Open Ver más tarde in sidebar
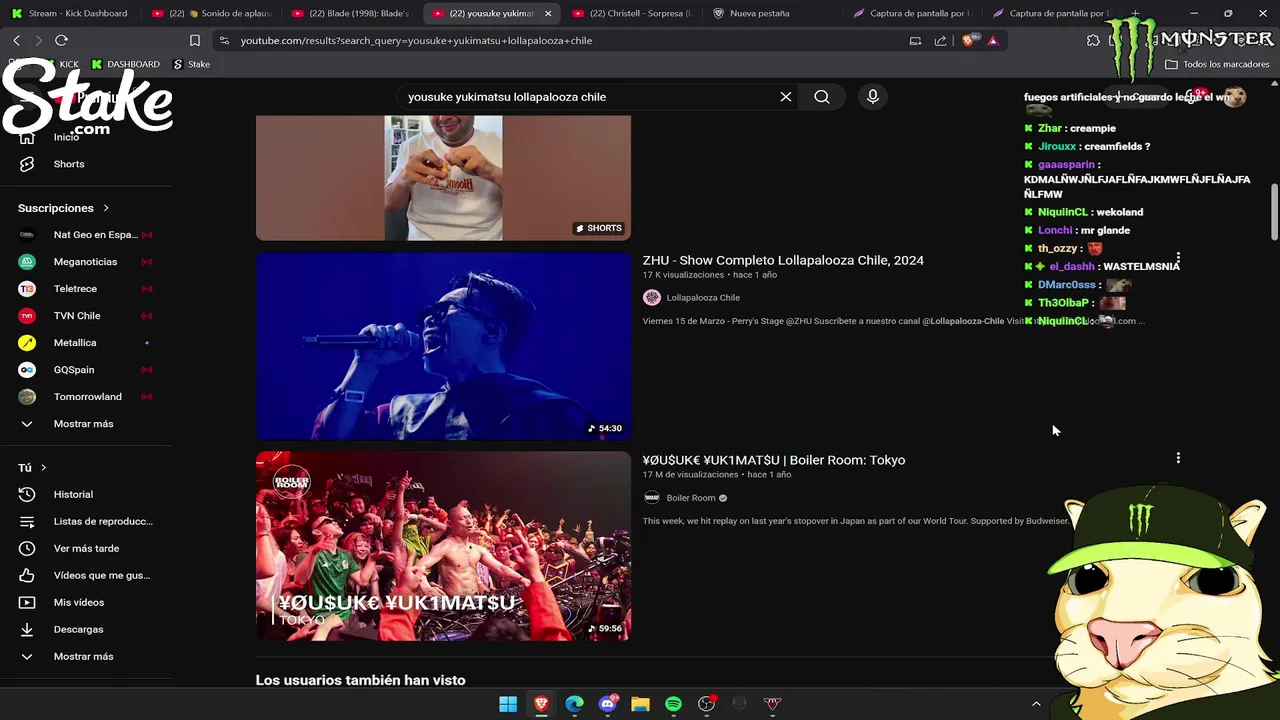Image resolution: width=1280 pixels, height=720 pixels. [86, 548]
